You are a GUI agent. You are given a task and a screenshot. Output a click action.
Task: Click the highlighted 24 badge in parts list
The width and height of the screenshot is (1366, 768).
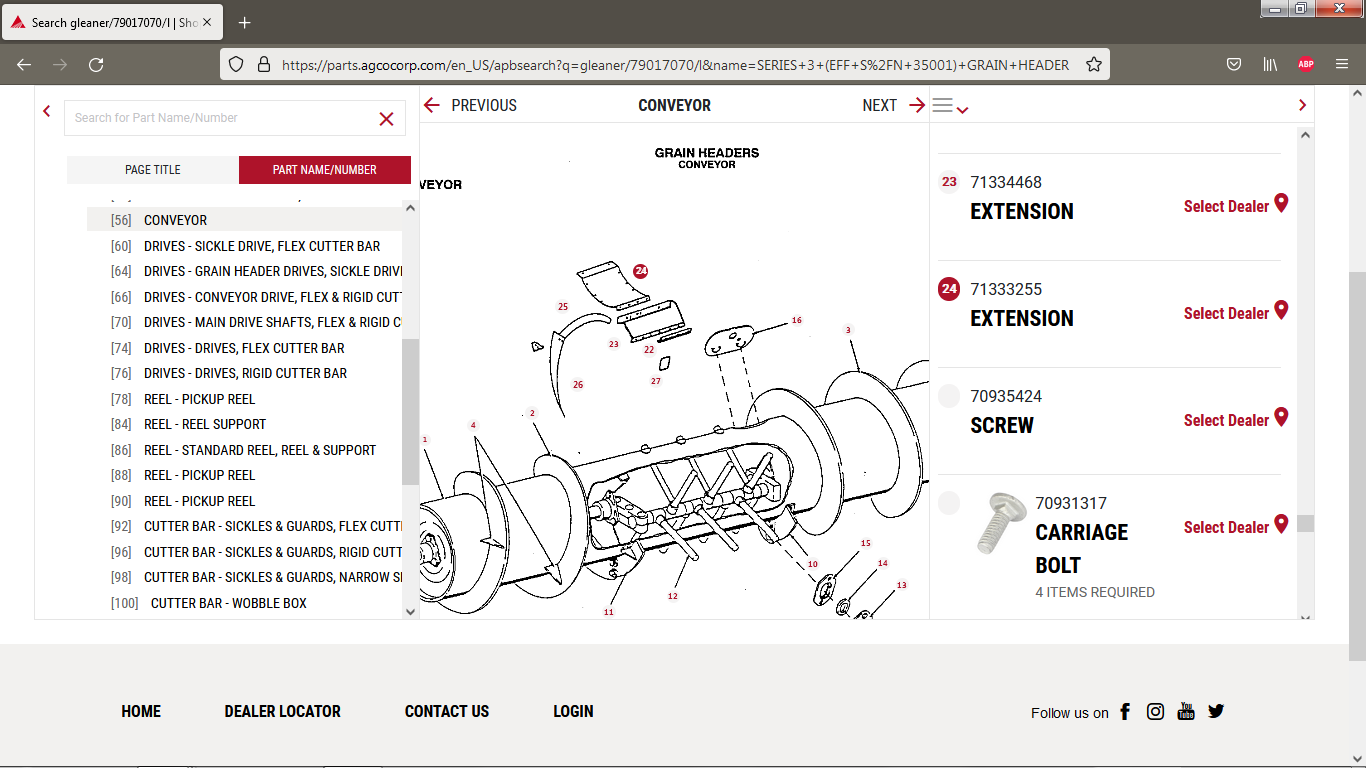tap(949, 289)
